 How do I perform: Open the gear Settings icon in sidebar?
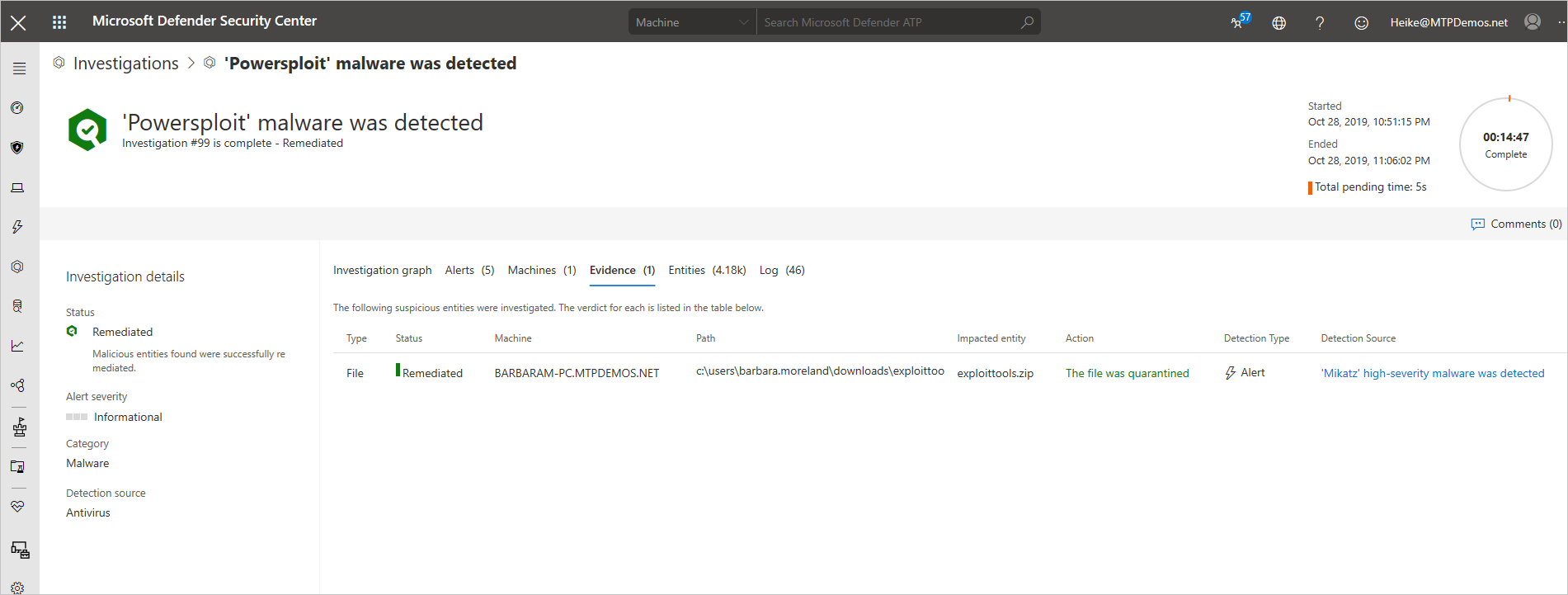pyautogui.click(x=17, y=588)
